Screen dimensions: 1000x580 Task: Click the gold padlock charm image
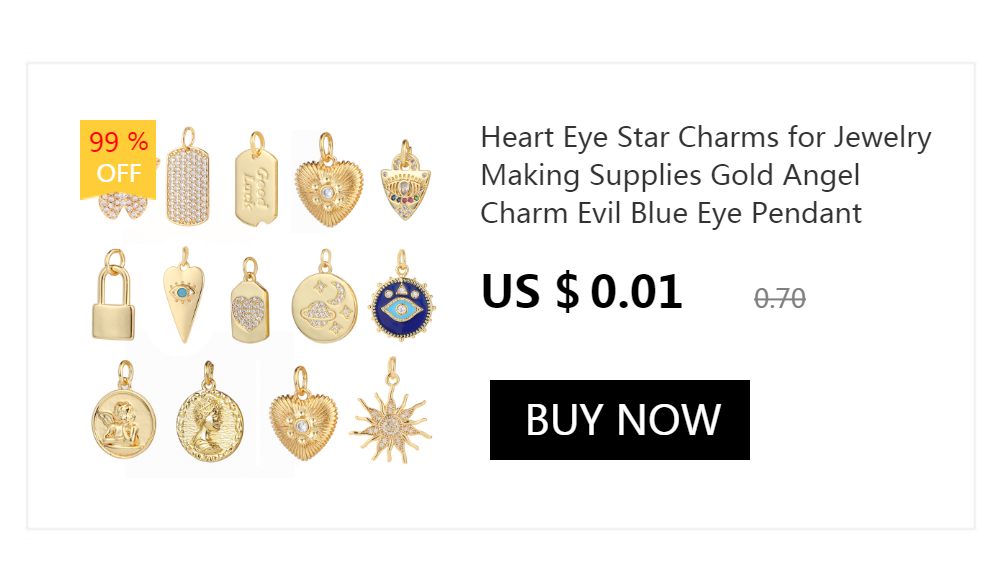pyautogui.click(x=114, y=295)
